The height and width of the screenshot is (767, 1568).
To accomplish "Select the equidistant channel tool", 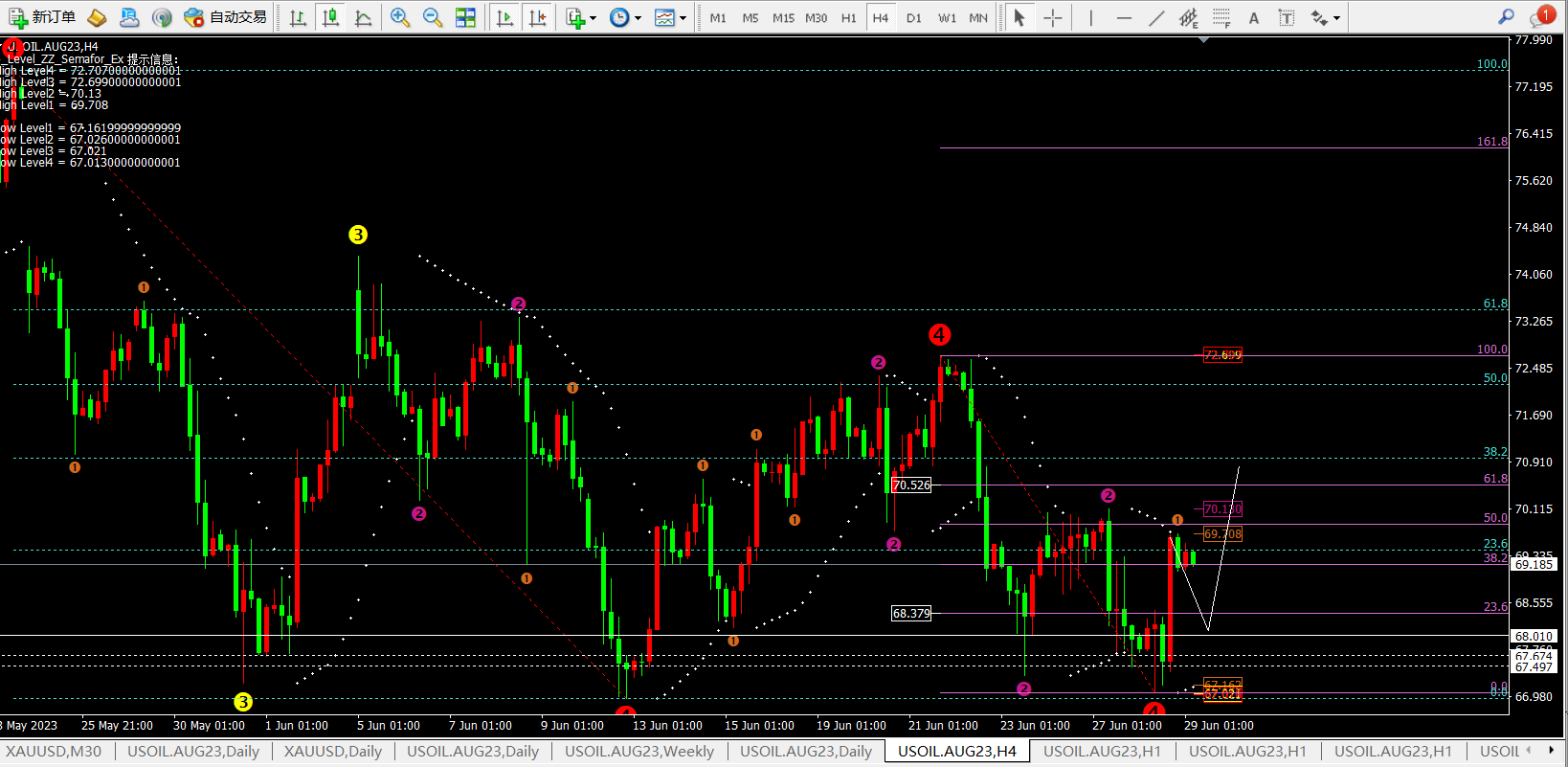I will click(1189, 17).
